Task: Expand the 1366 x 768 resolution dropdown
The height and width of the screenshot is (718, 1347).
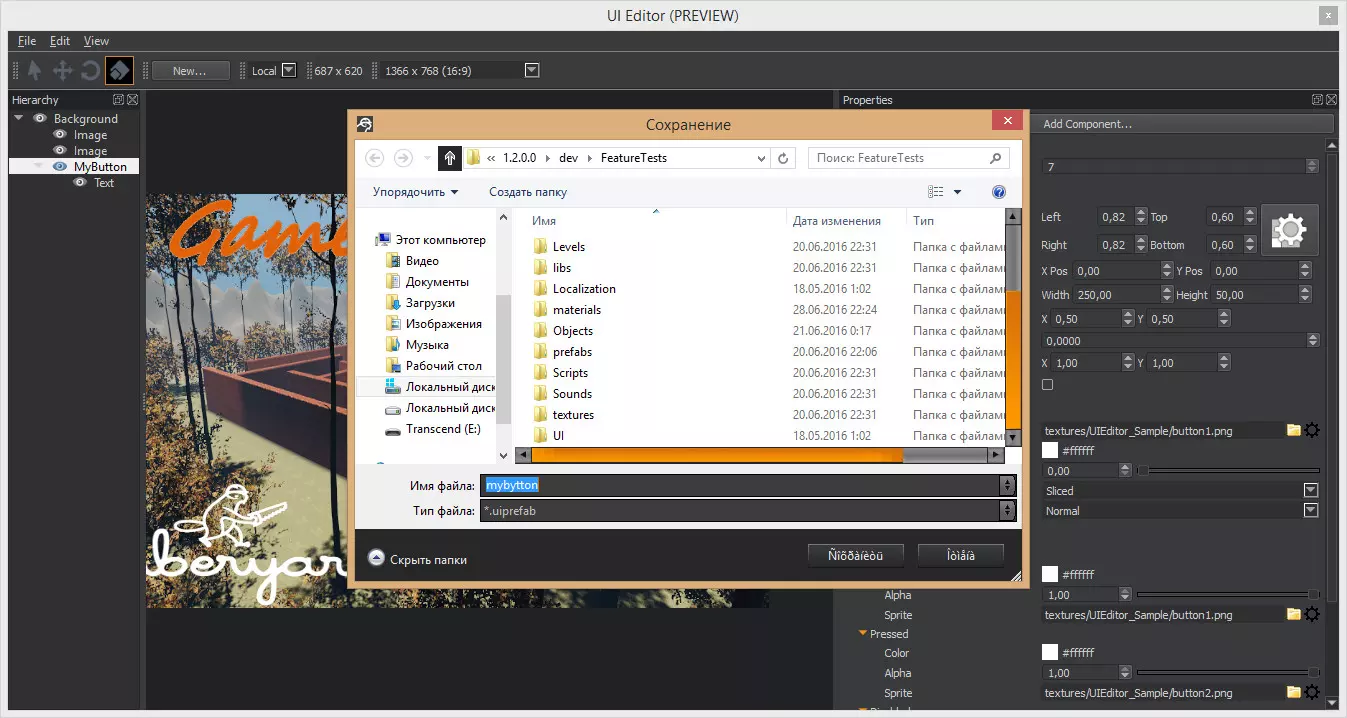Action: click(x=532, y=70)
